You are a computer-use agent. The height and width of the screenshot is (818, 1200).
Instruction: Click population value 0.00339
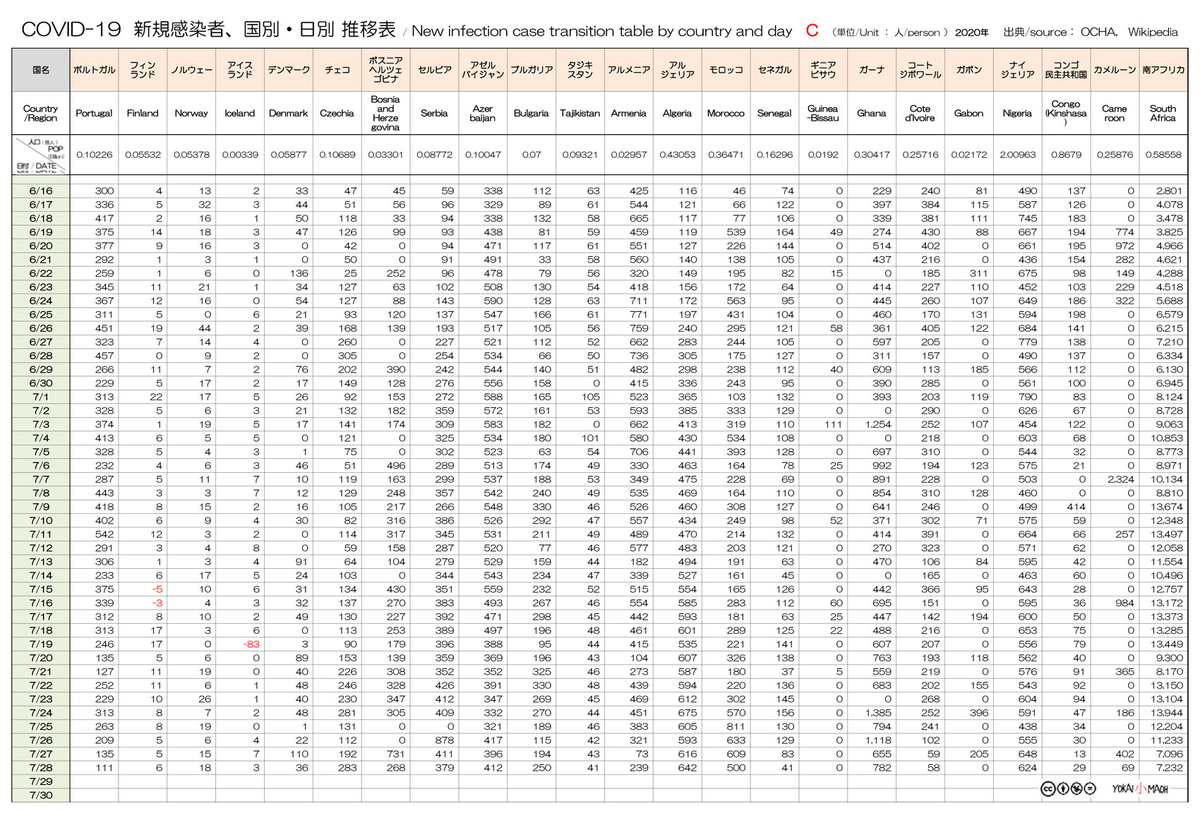(240, 154)
